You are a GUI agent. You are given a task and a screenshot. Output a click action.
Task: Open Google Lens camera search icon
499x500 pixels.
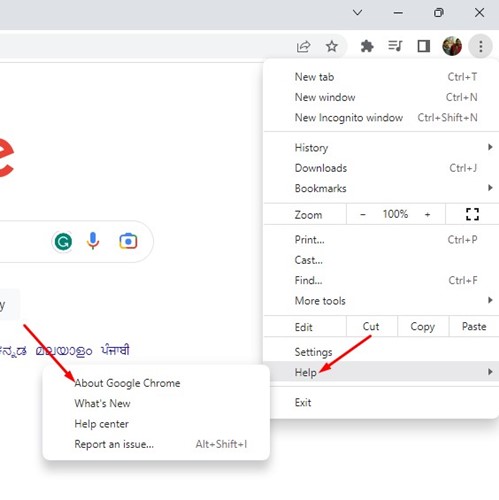(128, 241)
